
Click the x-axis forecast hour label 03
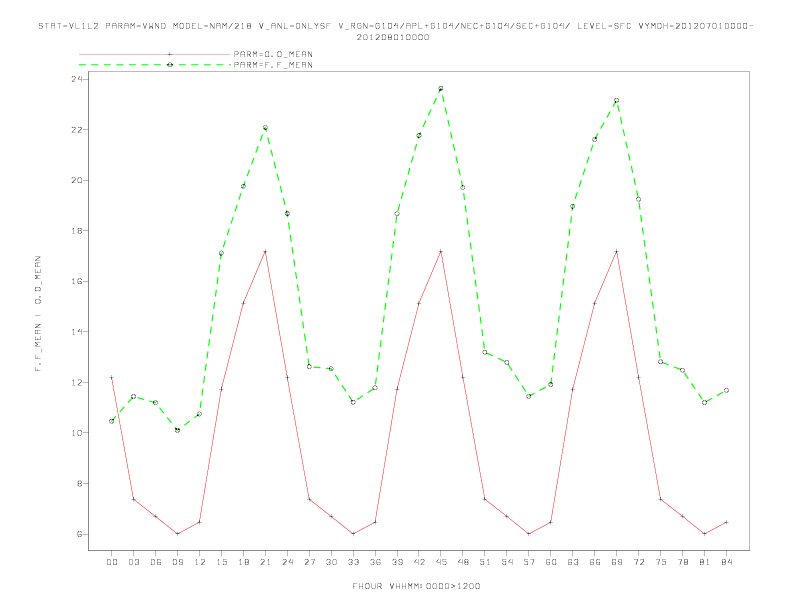point(133,562)
